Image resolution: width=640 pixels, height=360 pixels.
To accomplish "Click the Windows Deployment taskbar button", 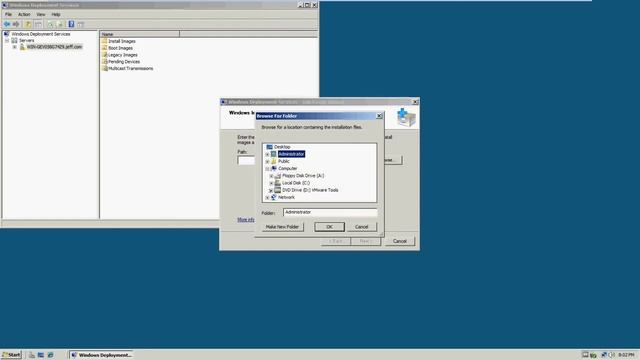I will pos(101,355).
